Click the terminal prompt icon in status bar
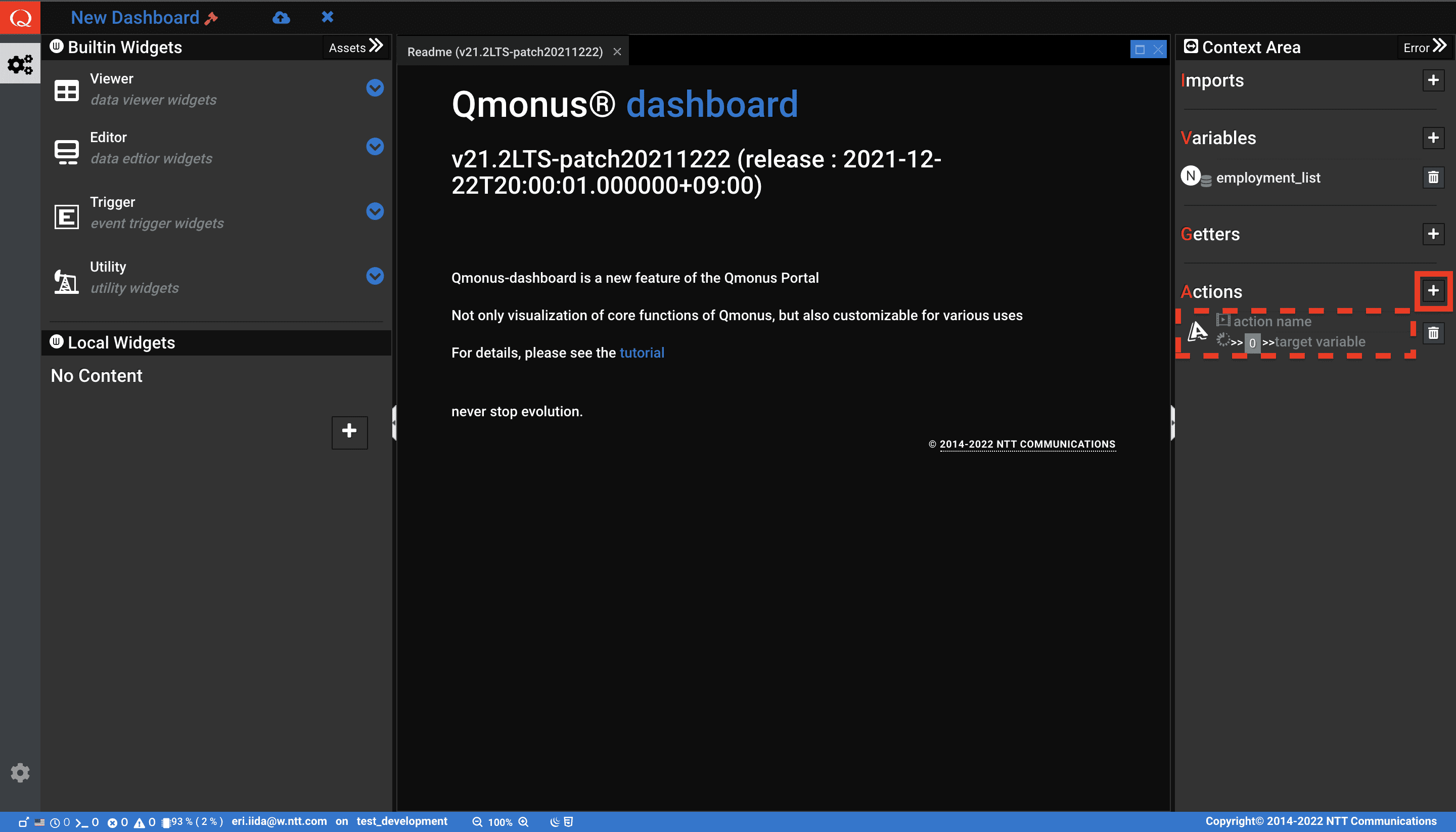1456x832 pixels. [82, 823]
